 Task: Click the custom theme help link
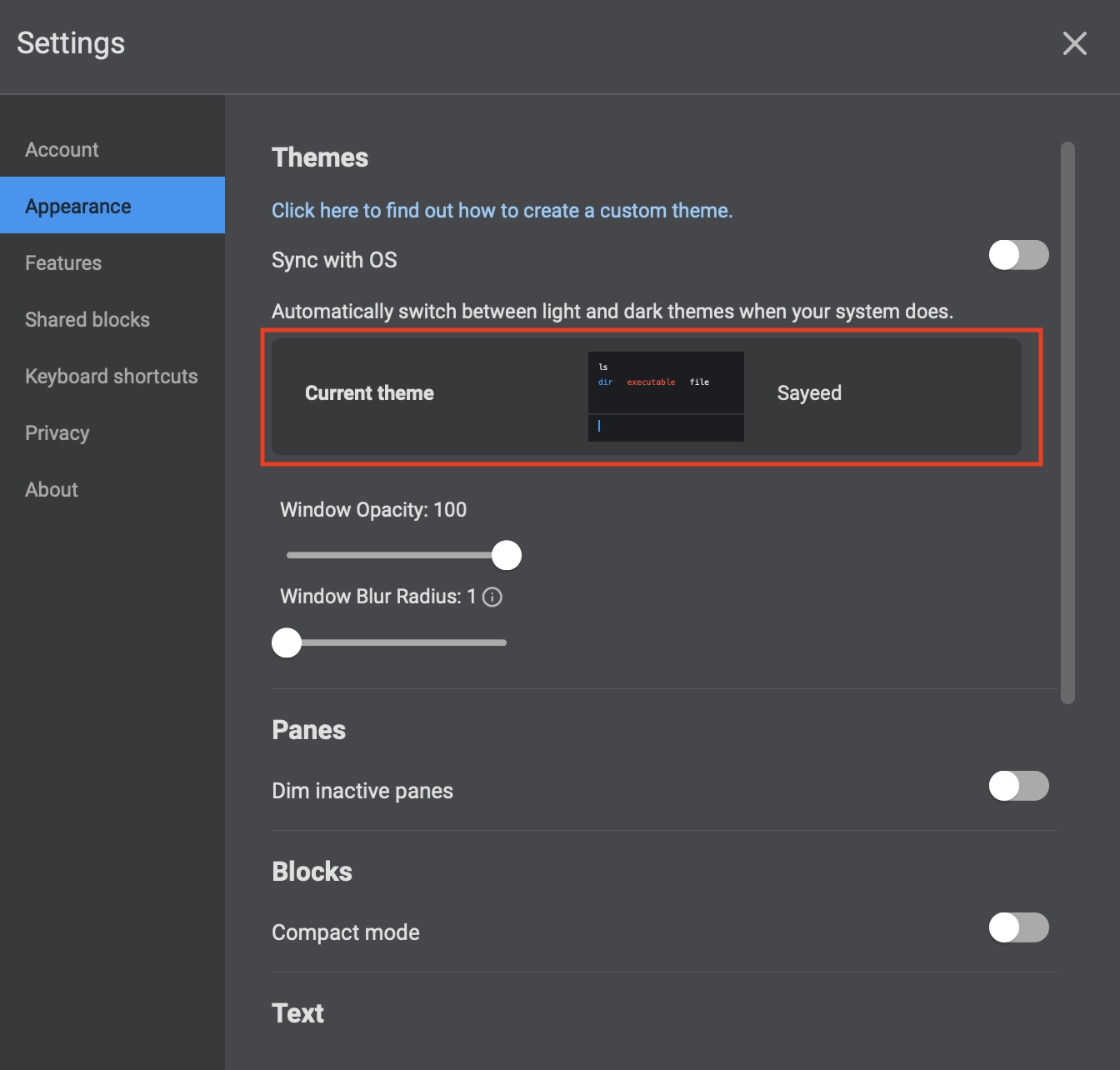click(502, 211)
